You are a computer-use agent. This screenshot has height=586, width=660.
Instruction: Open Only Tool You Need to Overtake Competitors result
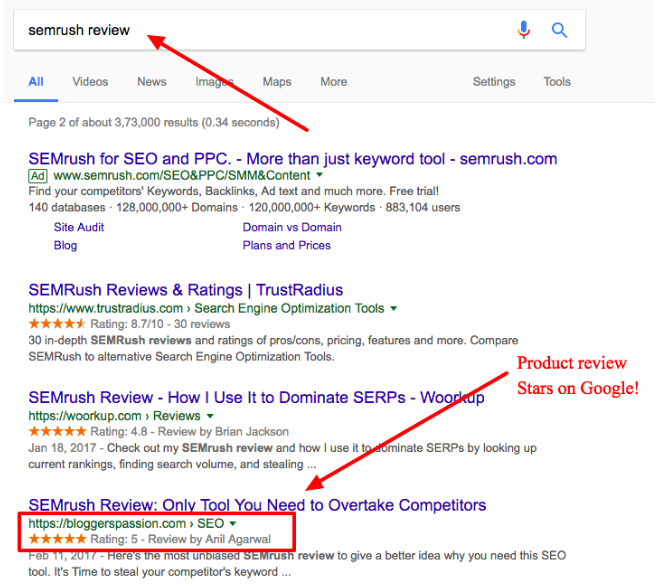coord(257,505)
